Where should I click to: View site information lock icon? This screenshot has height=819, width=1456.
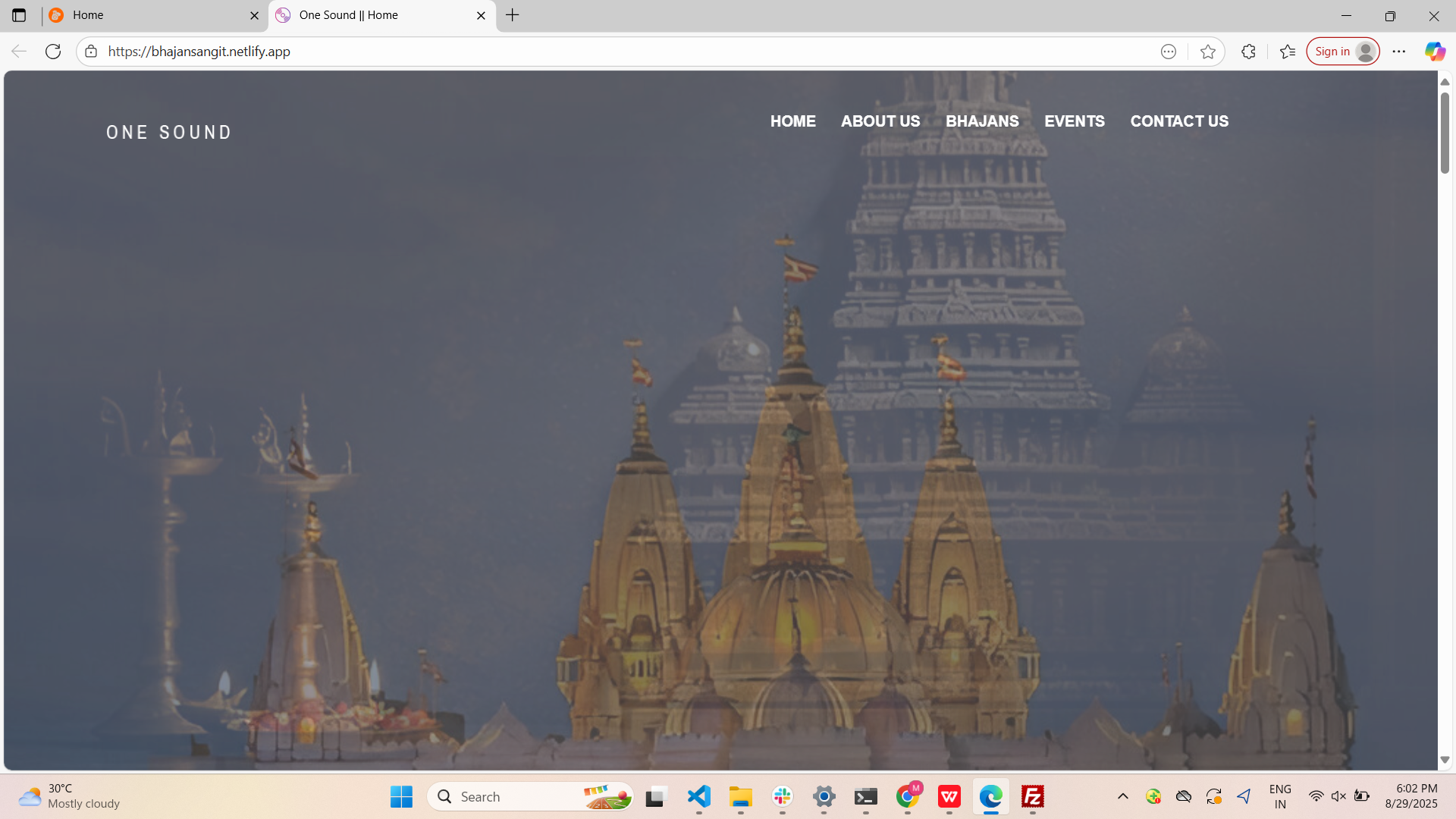click(91, 52)
